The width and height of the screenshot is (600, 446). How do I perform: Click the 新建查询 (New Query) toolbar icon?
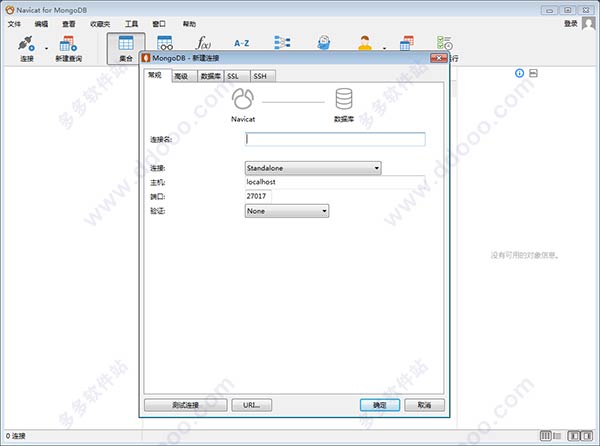coord(68,49)
